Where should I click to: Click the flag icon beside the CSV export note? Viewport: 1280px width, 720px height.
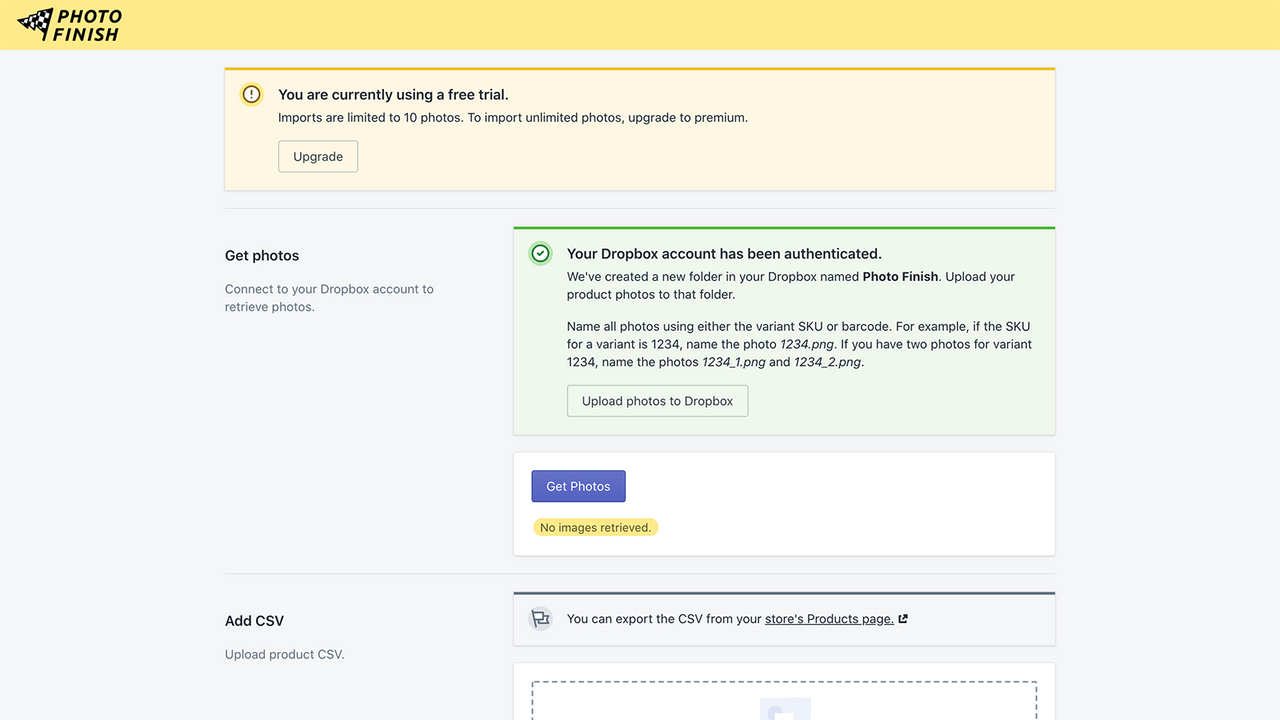tap(540, 619)
